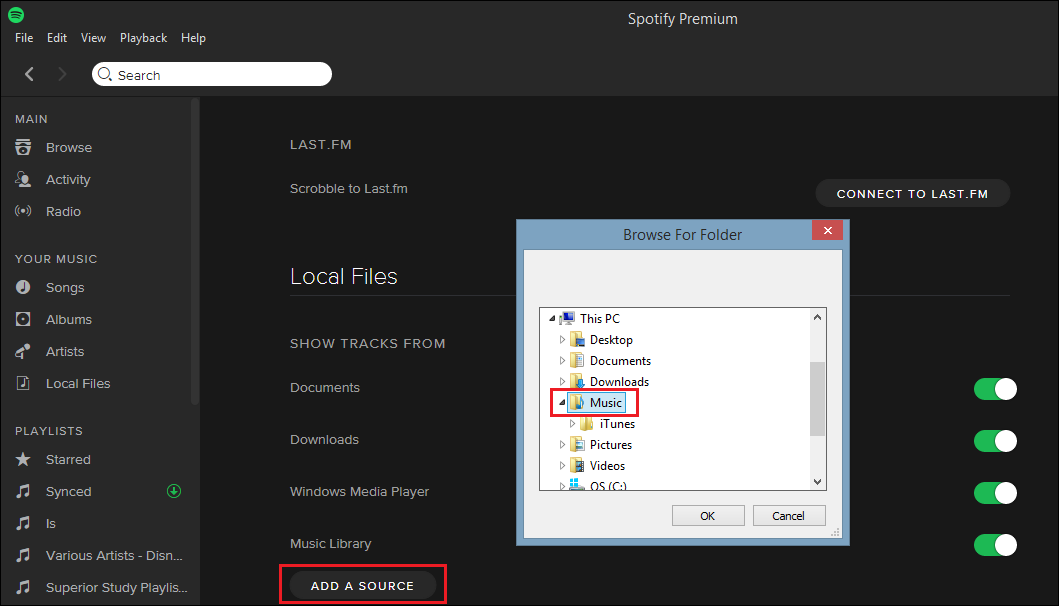Click the Synced playlist note icon
The width and height of the screenshot is (1059, 606).
tap(23, 491)
